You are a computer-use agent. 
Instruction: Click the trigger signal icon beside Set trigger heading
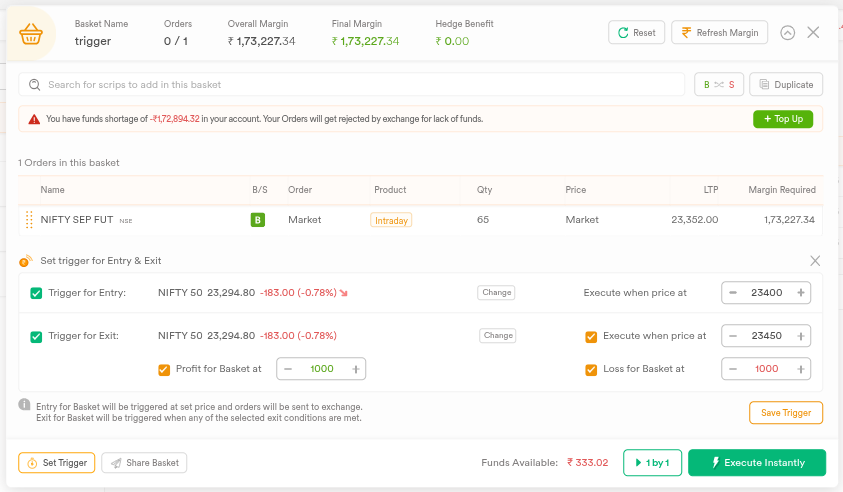coord(26,261)
